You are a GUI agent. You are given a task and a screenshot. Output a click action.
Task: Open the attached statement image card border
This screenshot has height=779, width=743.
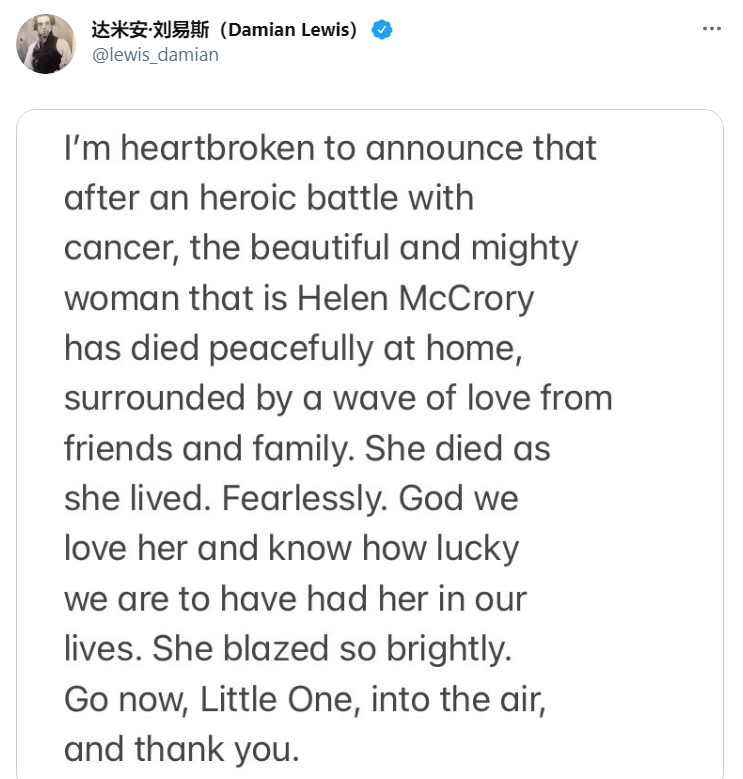(x=370, y=444)
